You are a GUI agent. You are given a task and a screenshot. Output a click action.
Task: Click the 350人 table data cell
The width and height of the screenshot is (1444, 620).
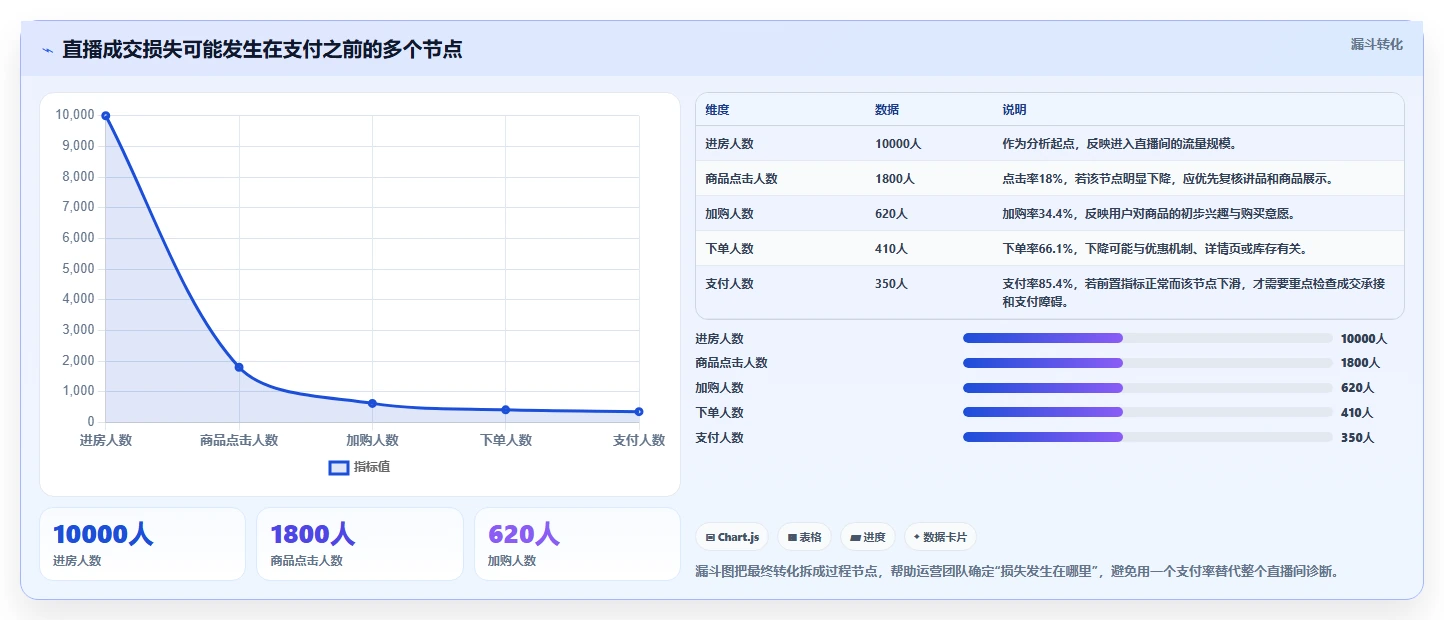tap(891, 284)
